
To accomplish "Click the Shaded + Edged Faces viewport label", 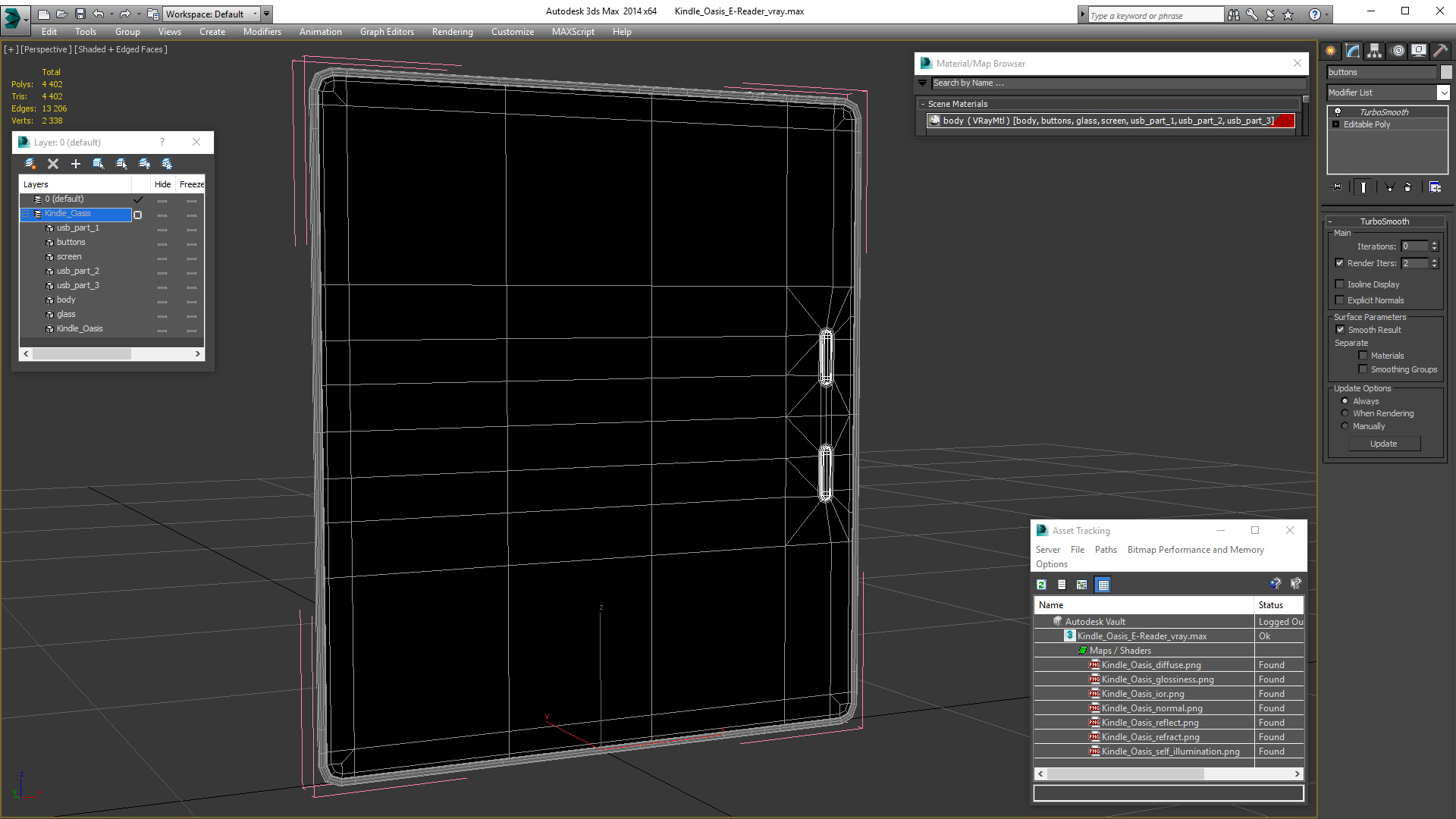I will tap(121, 49).
